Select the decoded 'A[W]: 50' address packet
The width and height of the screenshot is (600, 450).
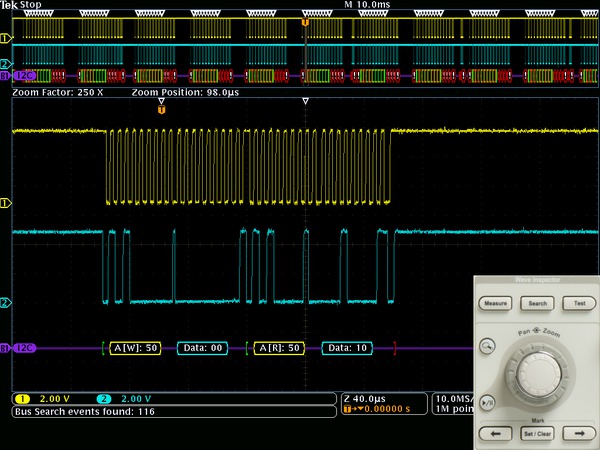[x=135, y=348]
